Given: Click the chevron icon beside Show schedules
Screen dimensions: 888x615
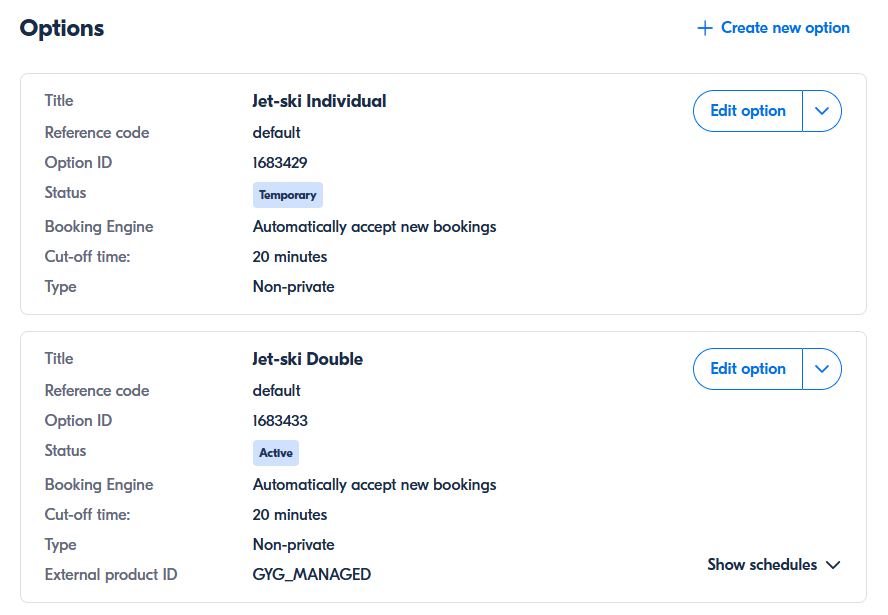Looking at the screenshot, I should tap(833, 565).
